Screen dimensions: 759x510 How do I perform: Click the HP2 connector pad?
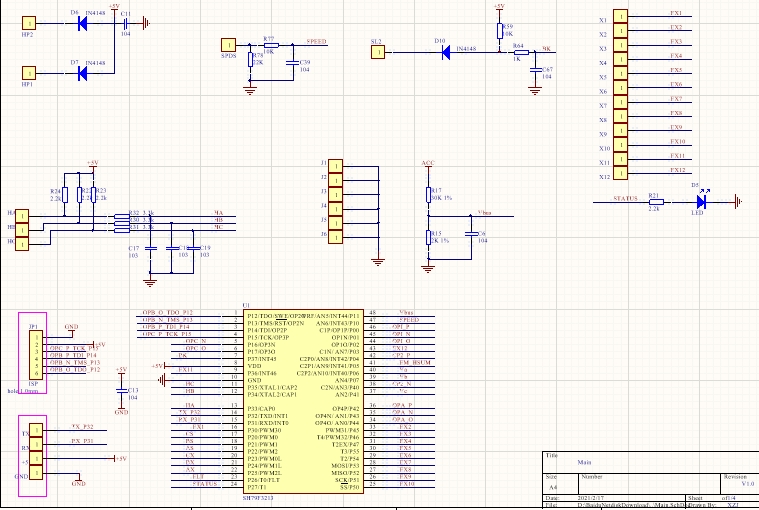tap(29, 23)
